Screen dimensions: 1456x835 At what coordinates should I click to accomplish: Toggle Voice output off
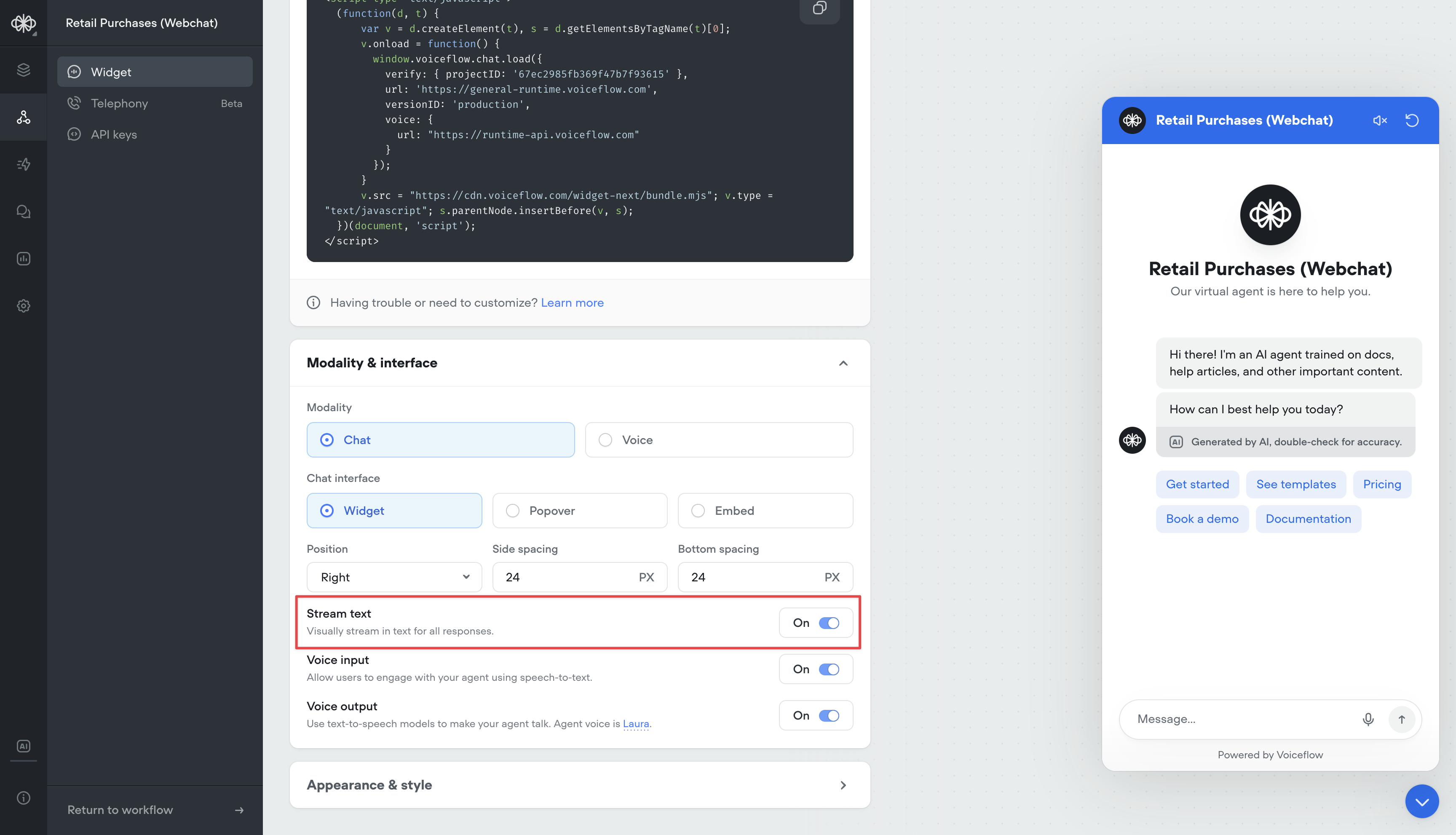(x=829, y=715)
